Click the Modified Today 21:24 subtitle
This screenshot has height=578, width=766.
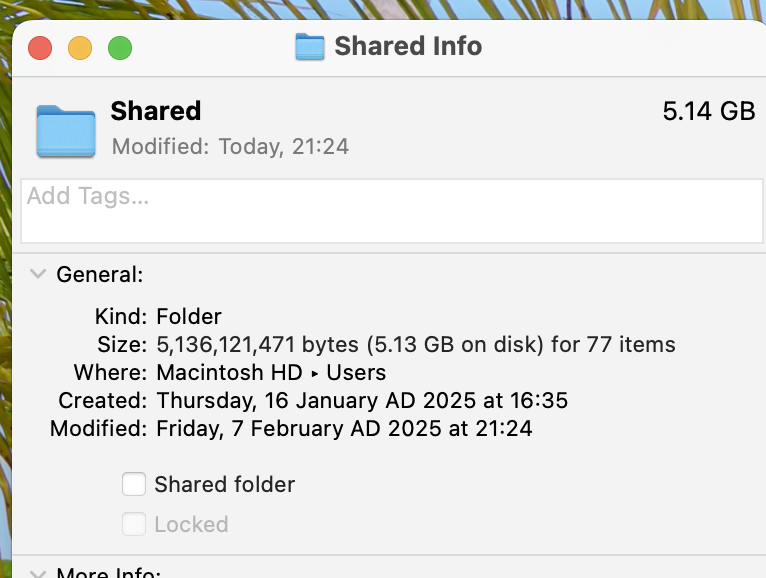(x=230, y=147)
